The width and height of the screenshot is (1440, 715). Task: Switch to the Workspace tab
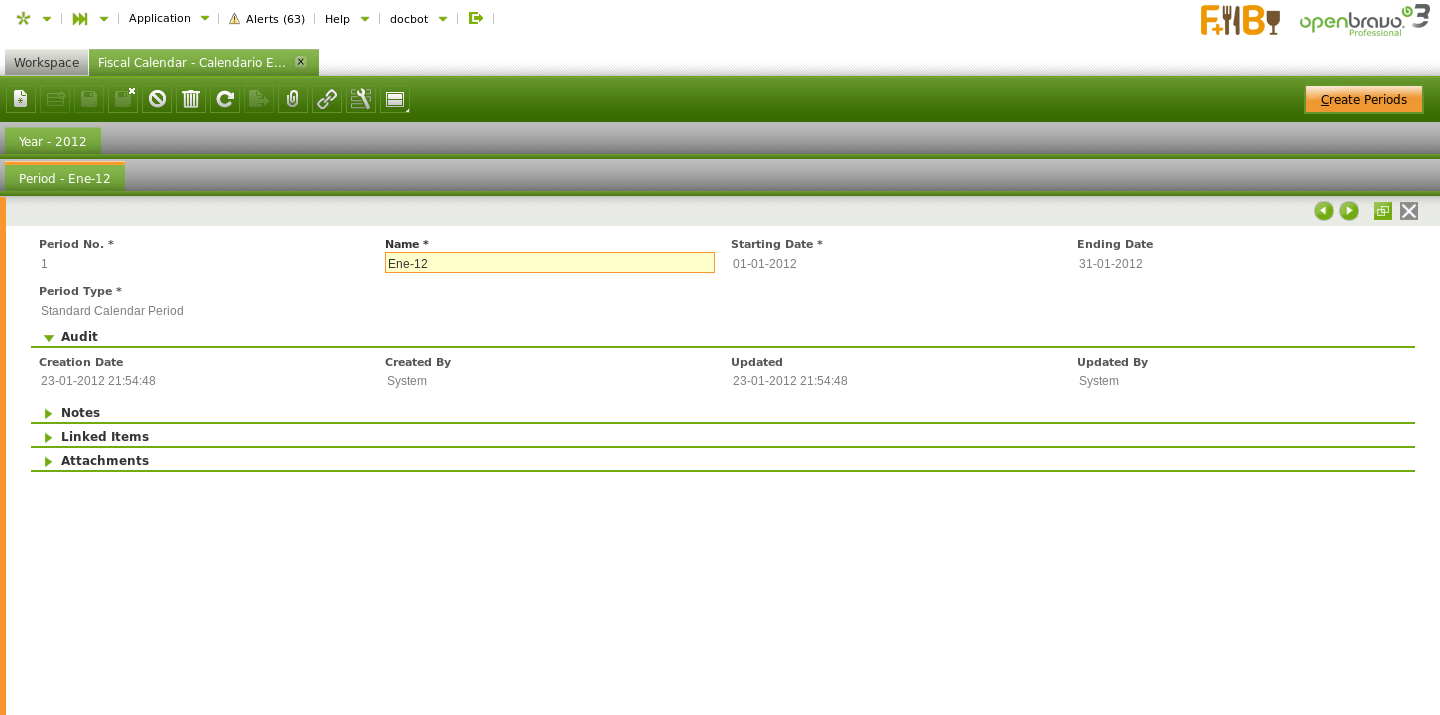click(x=46, y=63)
